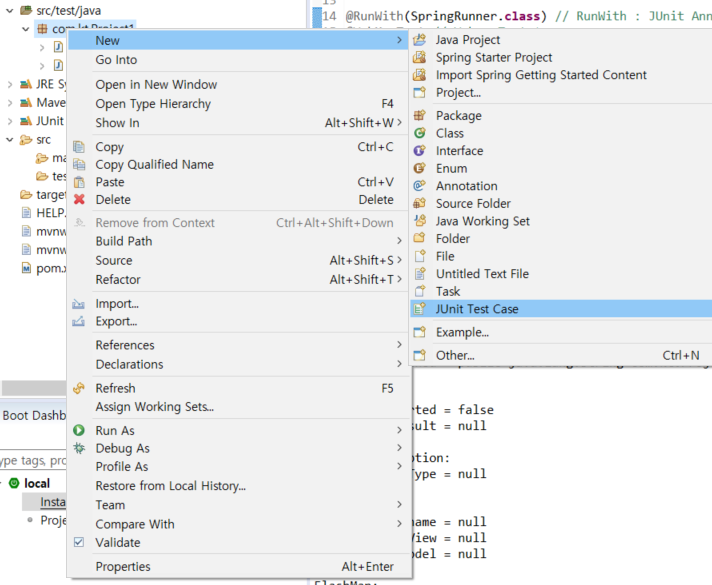This screenshot has width=712, height=585.
Task: Select Restore from Local History...
Action: (x=239, y=486)
